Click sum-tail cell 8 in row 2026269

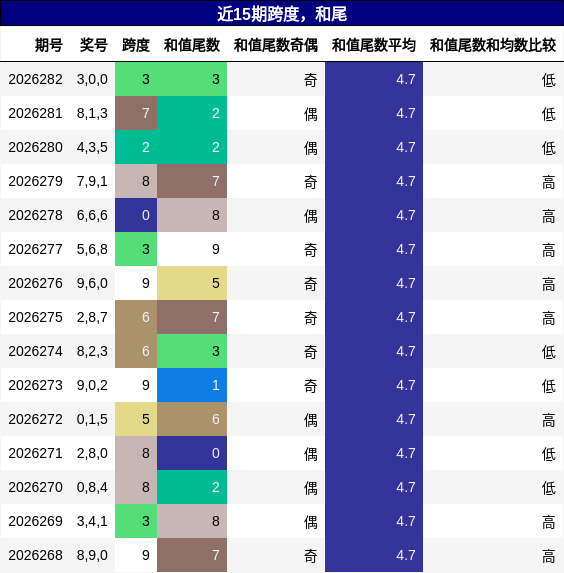(x=192, y=521)
